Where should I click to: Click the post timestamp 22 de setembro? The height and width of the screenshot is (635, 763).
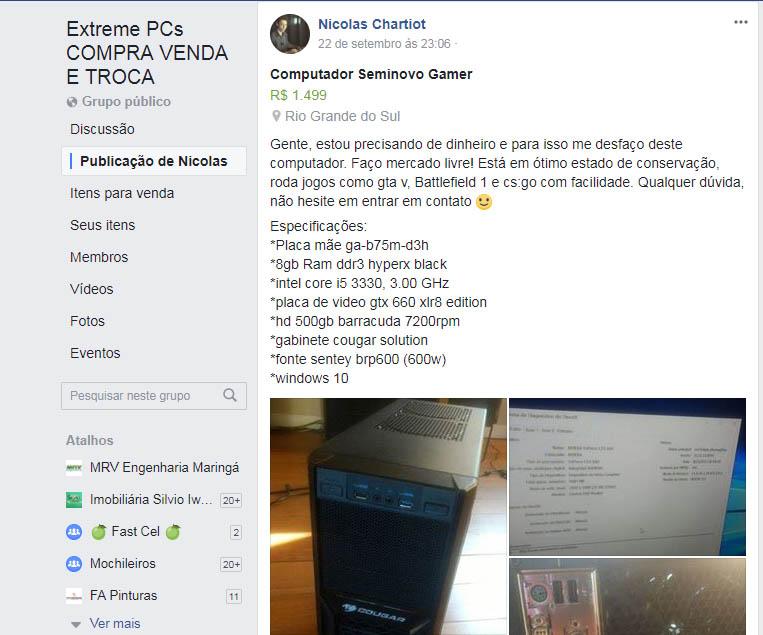pyautogui.click(x=384, y=44)
